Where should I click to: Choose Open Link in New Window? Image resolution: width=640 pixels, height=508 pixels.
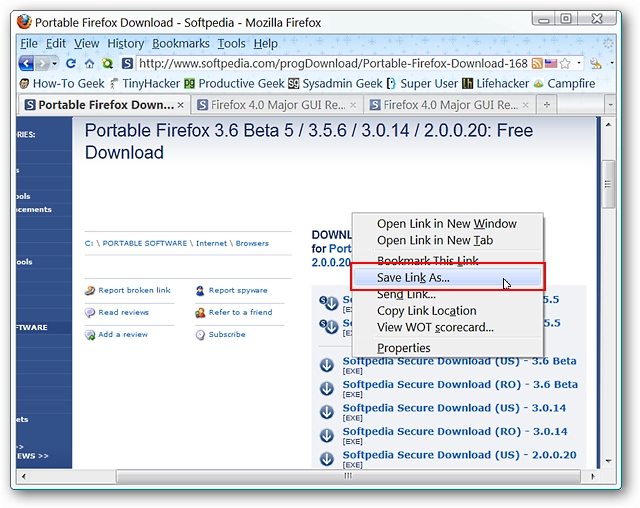(447, 224)
